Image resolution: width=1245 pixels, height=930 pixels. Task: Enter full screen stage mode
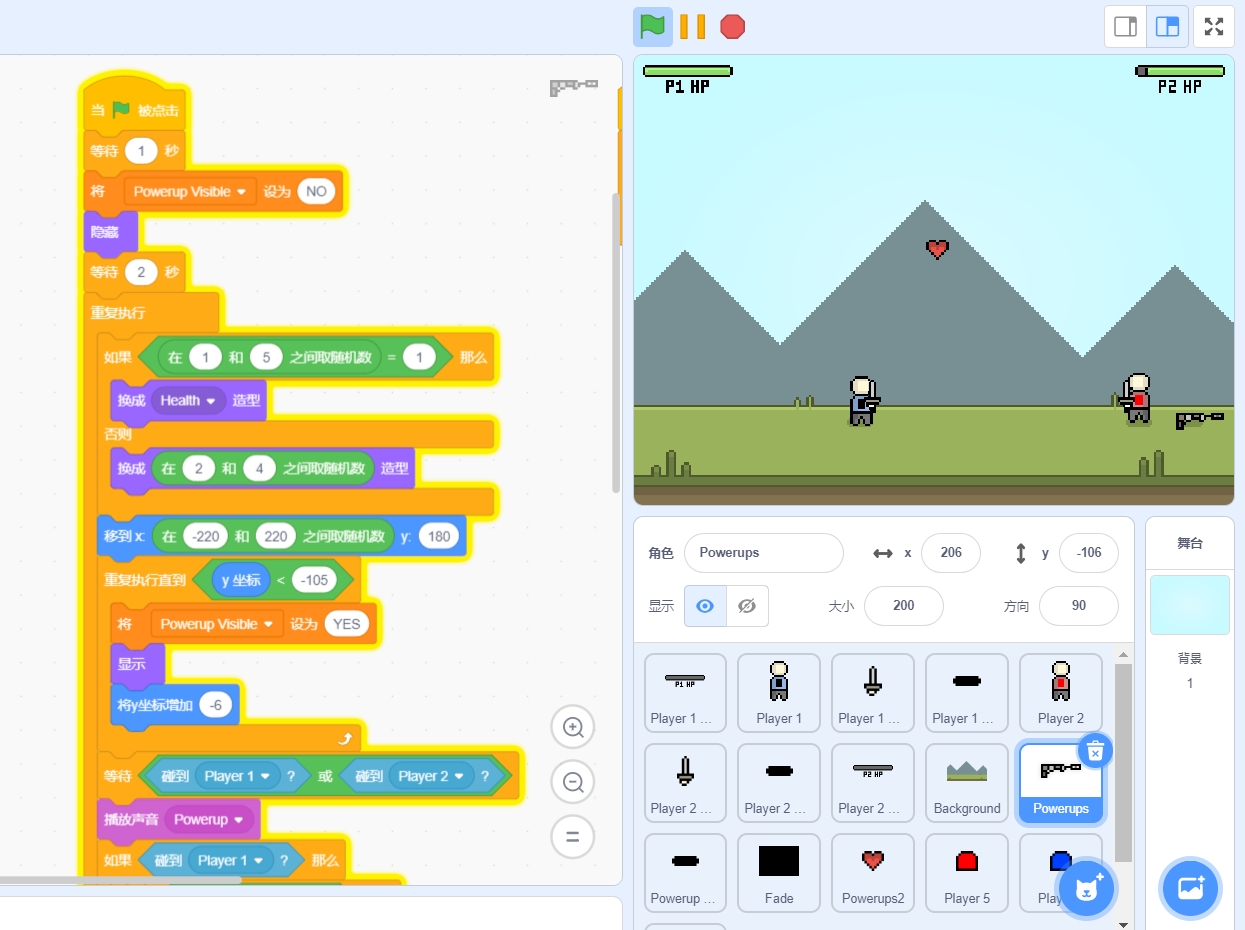click(x=1214, y=27)
